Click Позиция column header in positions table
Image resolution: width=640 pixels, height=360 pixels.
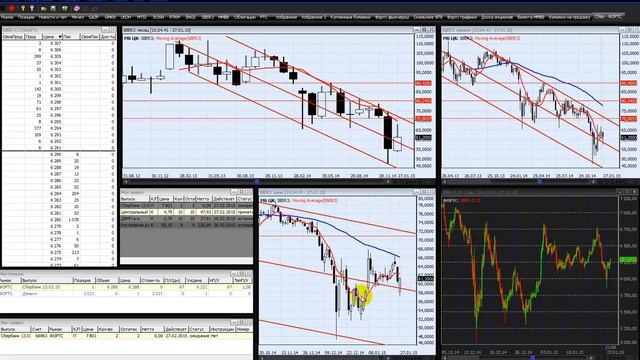(83, 280)
